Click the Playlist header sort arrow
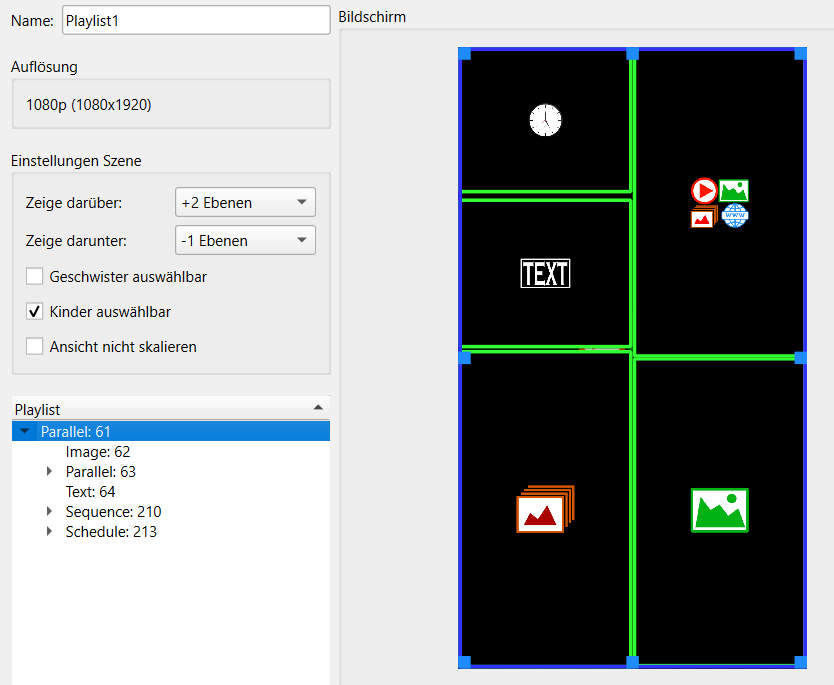This screenshot has height=685, width=834. point(318,408)
